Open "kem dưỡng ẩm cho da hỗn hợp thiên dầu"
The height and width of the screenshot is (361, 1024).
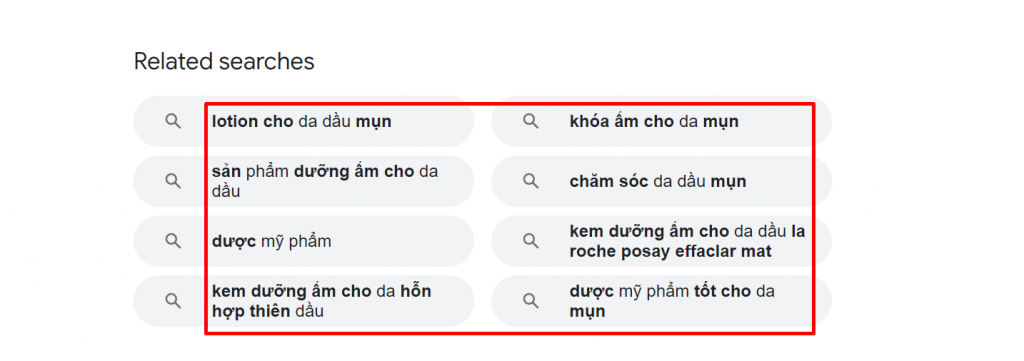pos(304,301)
